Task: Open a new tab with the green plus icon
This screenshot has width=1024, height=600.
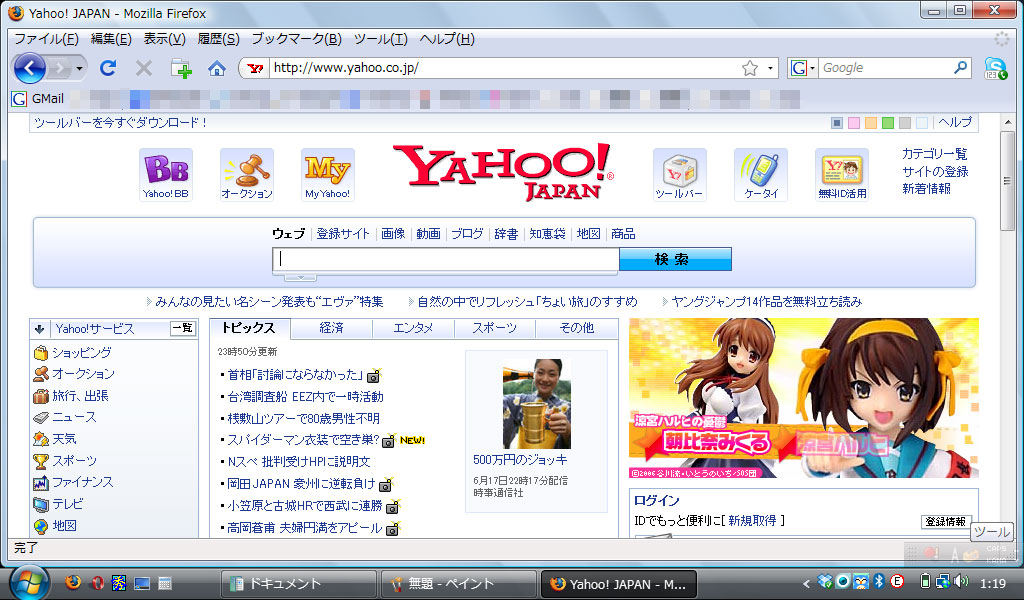Action: [181, 68]
